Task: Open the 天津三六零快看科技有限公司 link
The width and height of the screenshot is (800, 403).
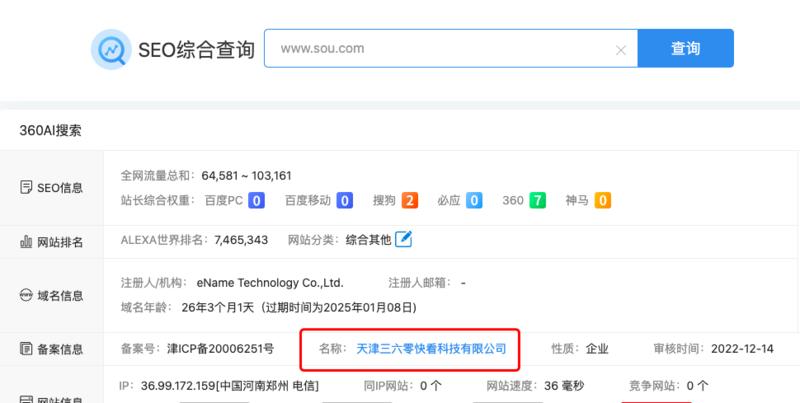Action: 431,349
